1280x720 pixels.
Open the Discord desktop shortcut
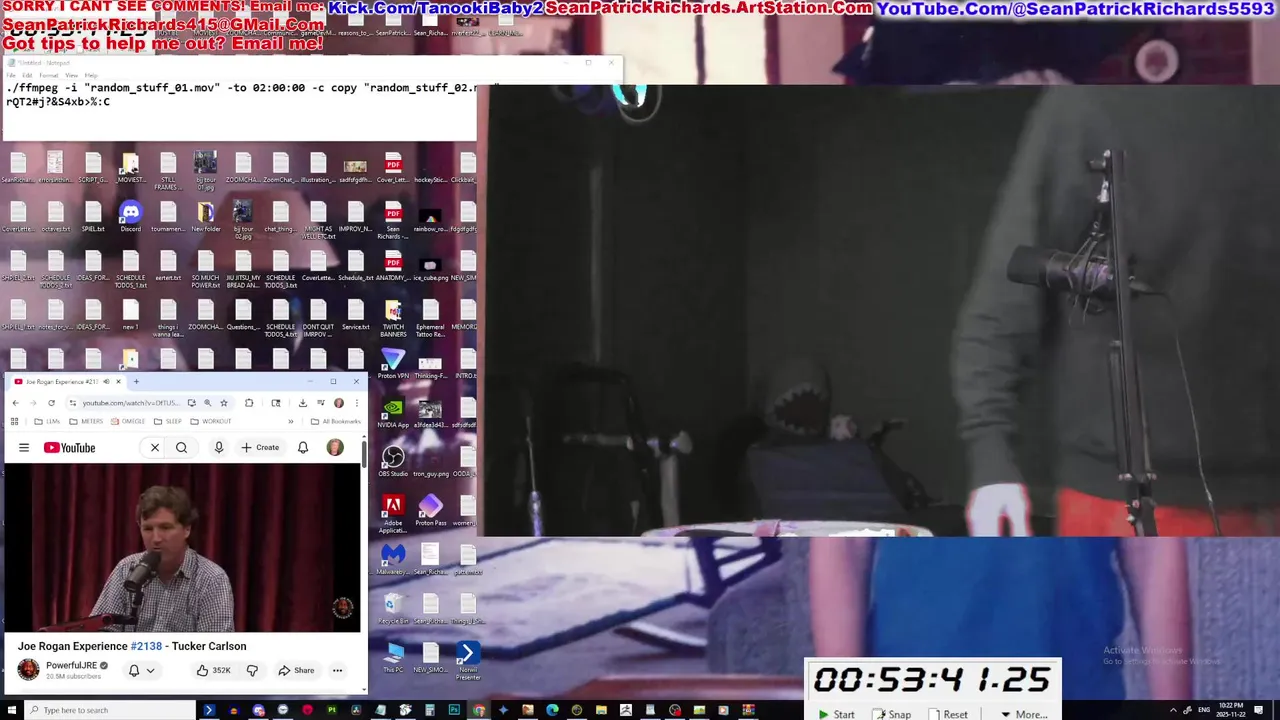[130, 216]
